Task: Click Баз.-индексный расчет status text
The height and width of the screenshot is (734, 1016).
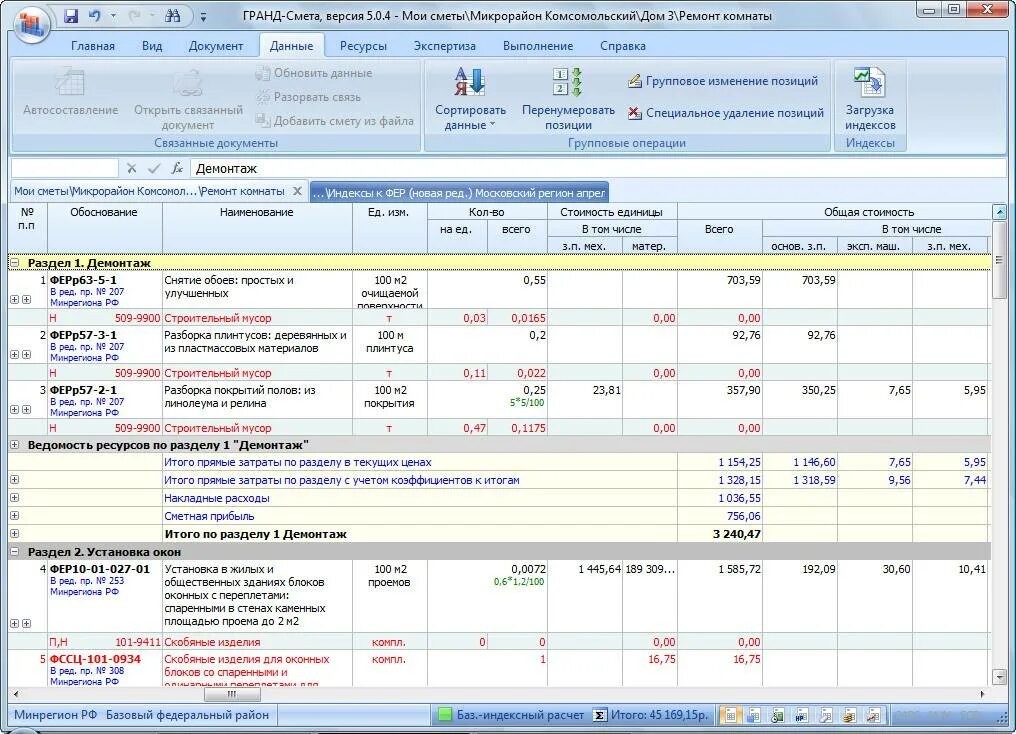Action: pyautogui.click(x=520, y=715)
